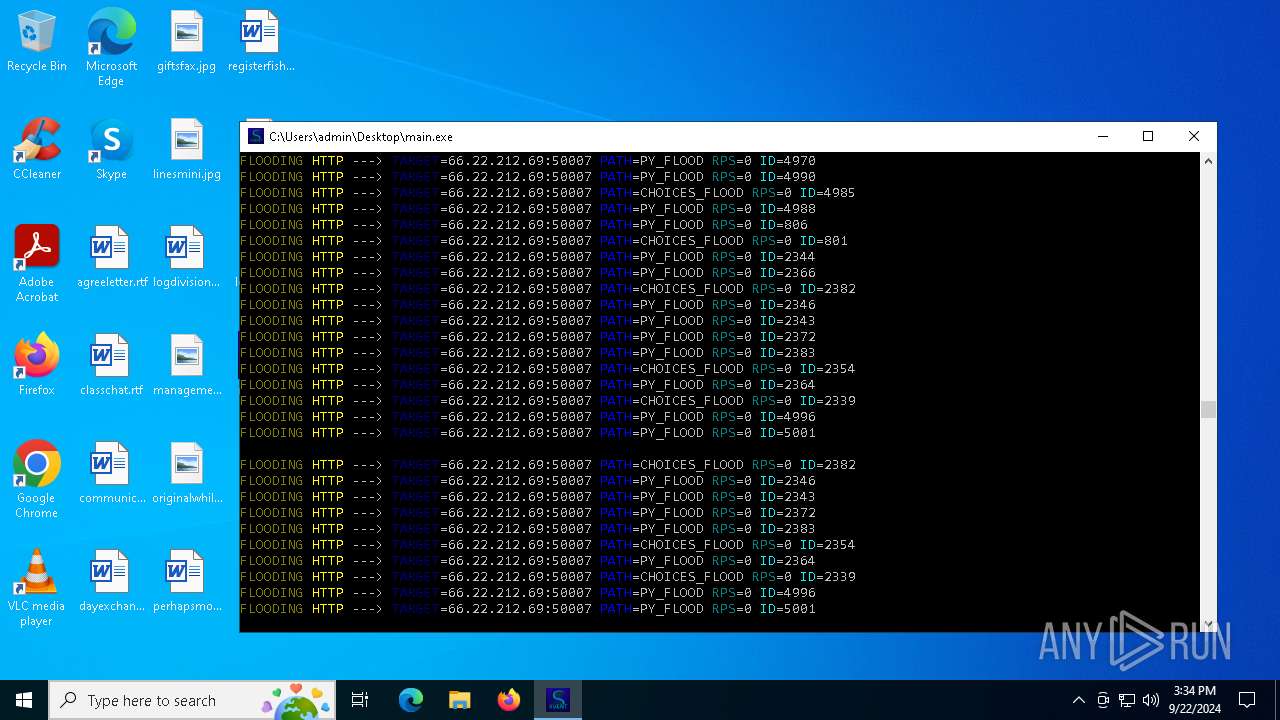Click the console line with ID=801

544,241
